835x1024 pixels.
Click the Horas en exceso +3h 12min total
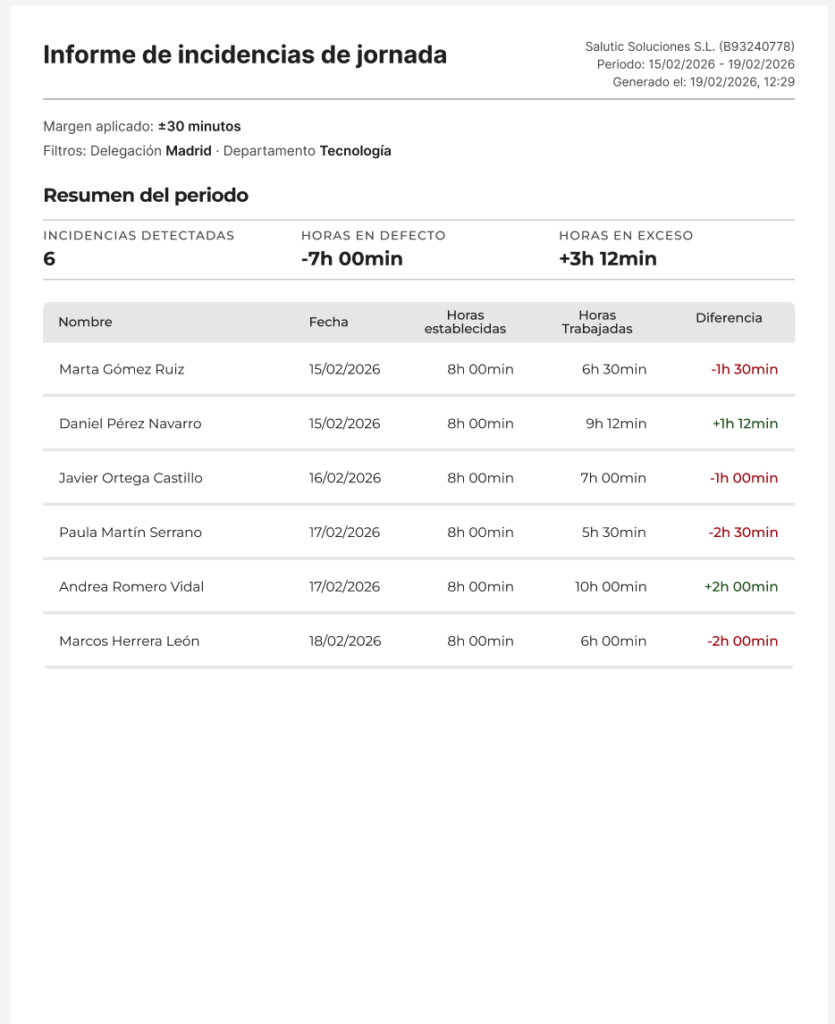608,259
